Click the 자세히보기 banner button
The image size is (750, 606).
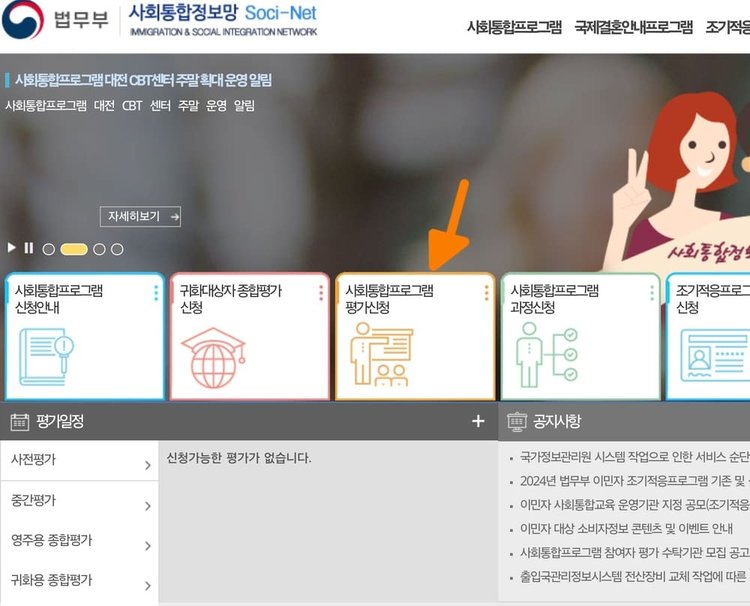[140, 216]
